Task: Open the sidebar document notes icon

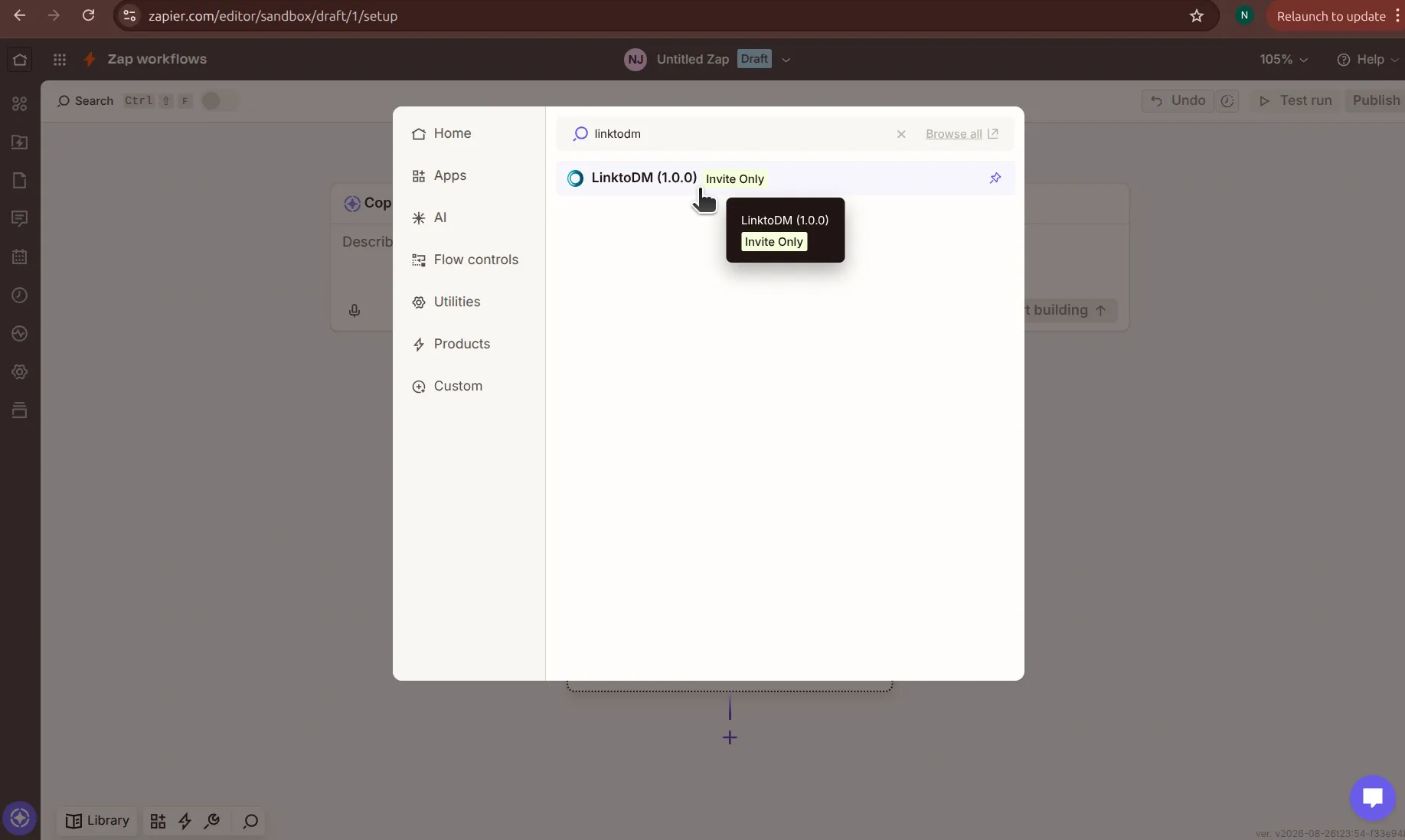Action: 20,181
